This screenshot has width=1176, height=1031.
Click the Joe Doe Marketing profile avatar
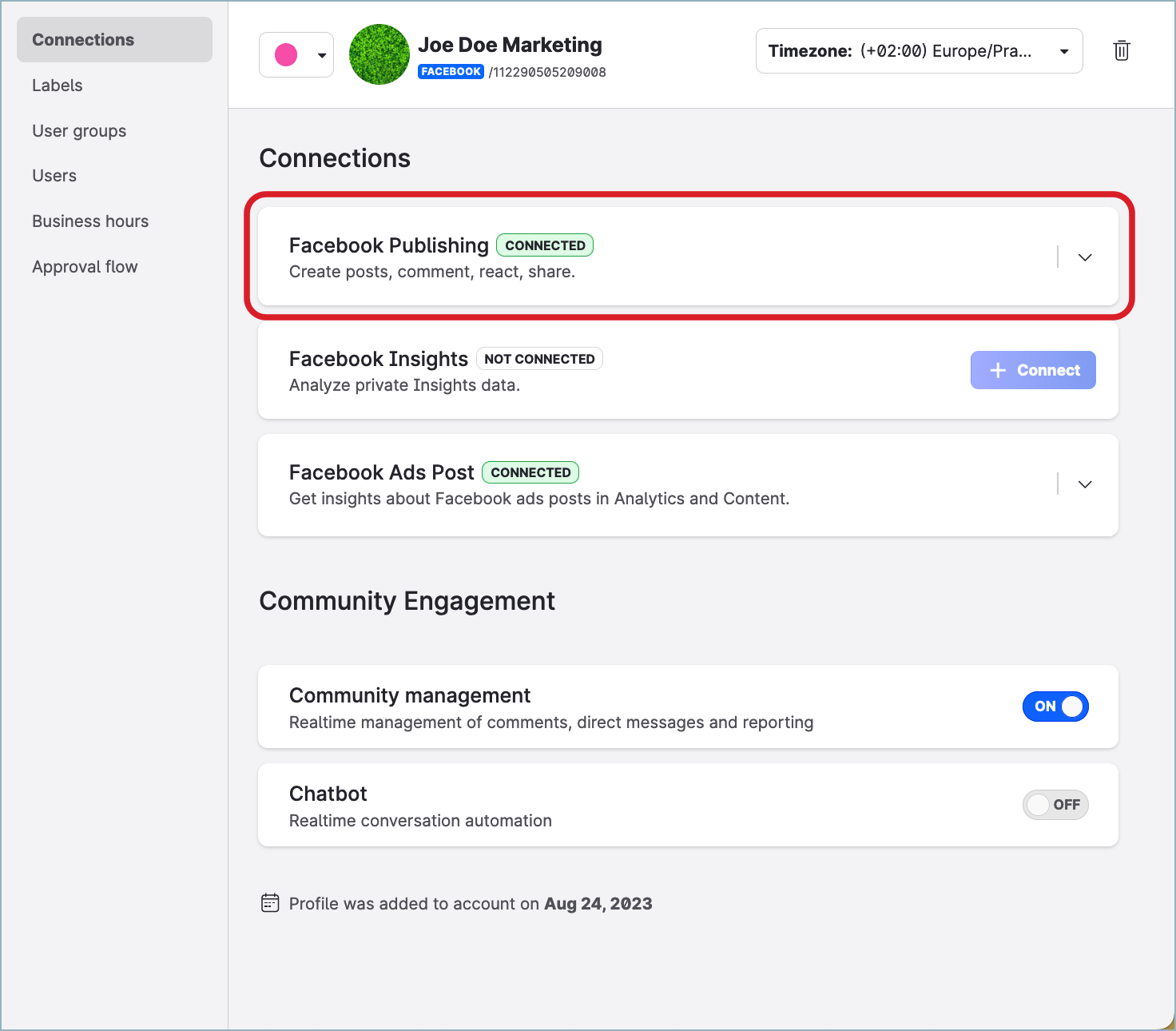379,54
